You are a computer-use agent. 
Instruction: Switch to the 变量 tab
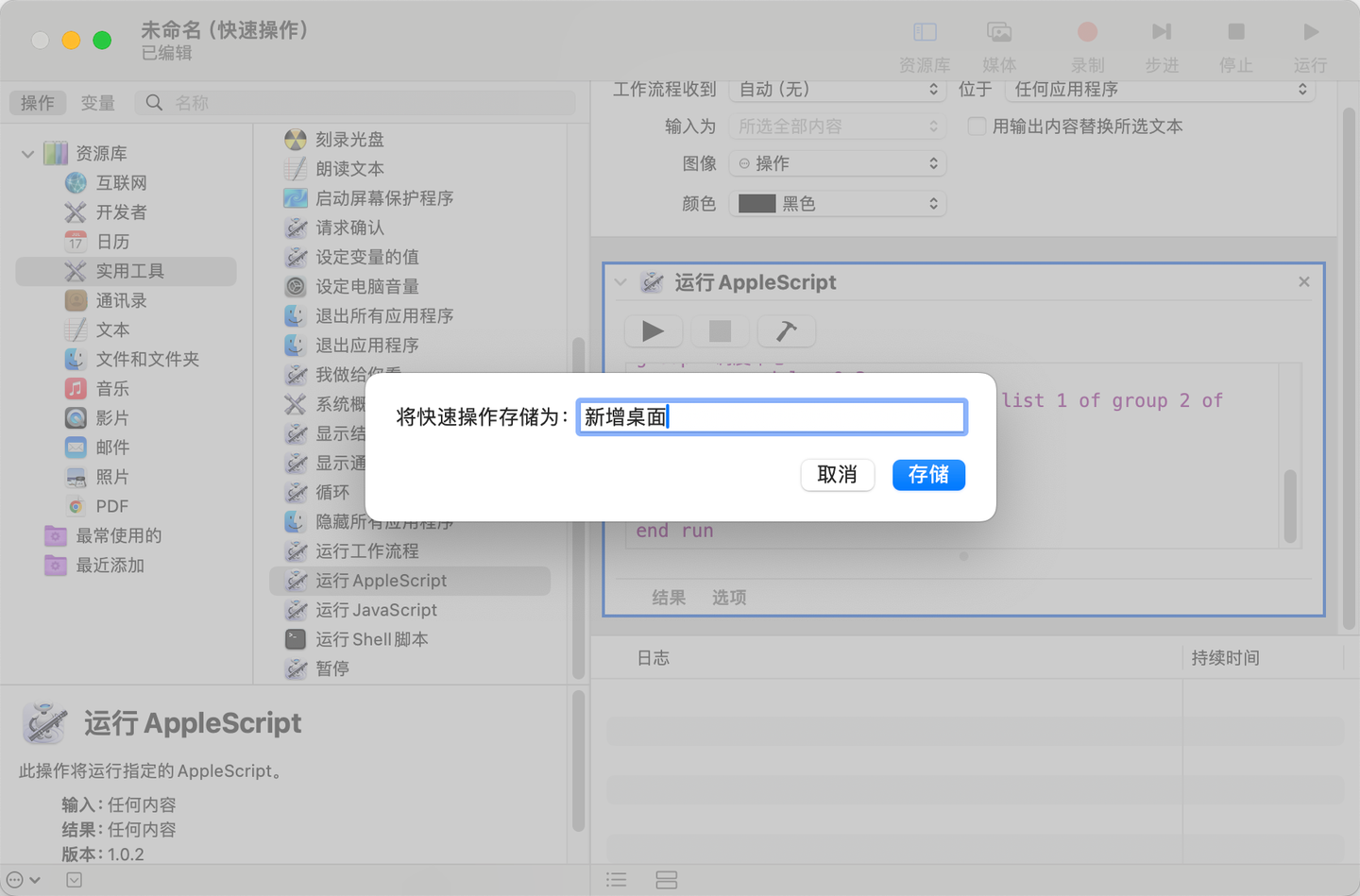pyautogui.click(x=97, y=103)
